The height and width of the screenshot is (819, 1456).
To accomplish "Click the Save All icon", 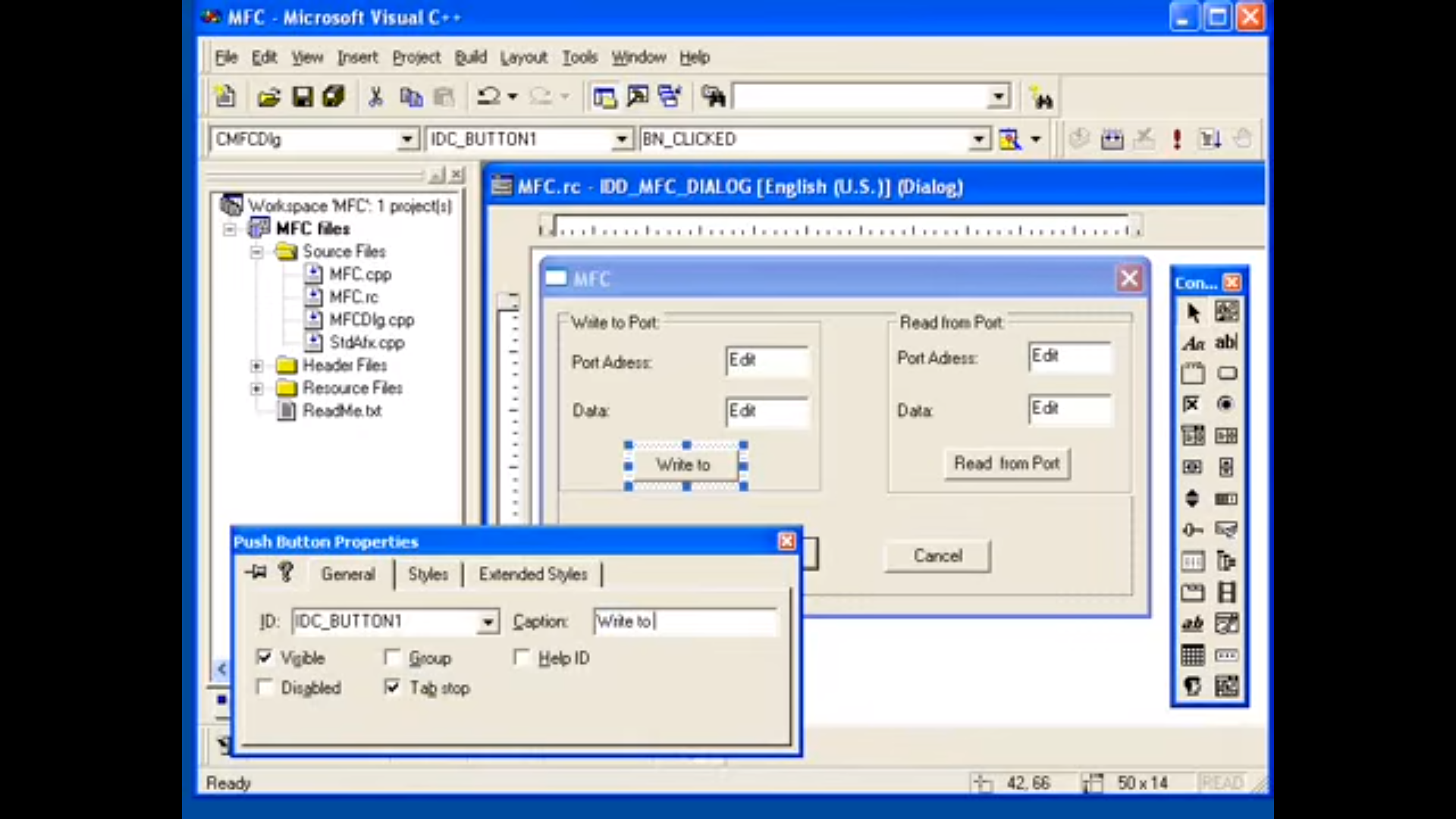I will point(333,97).
